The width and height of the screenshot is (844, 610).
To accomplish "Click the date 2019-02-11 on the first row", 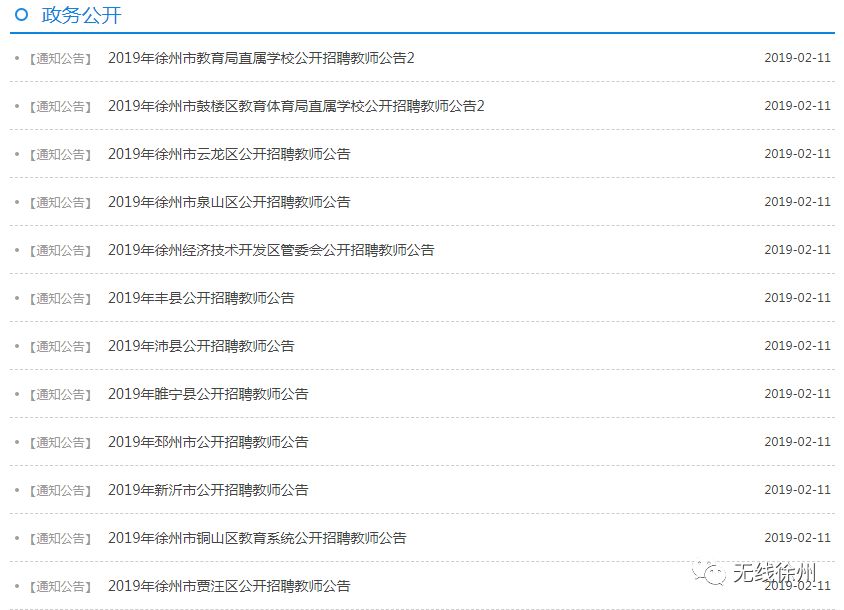I will click(796, 59).
